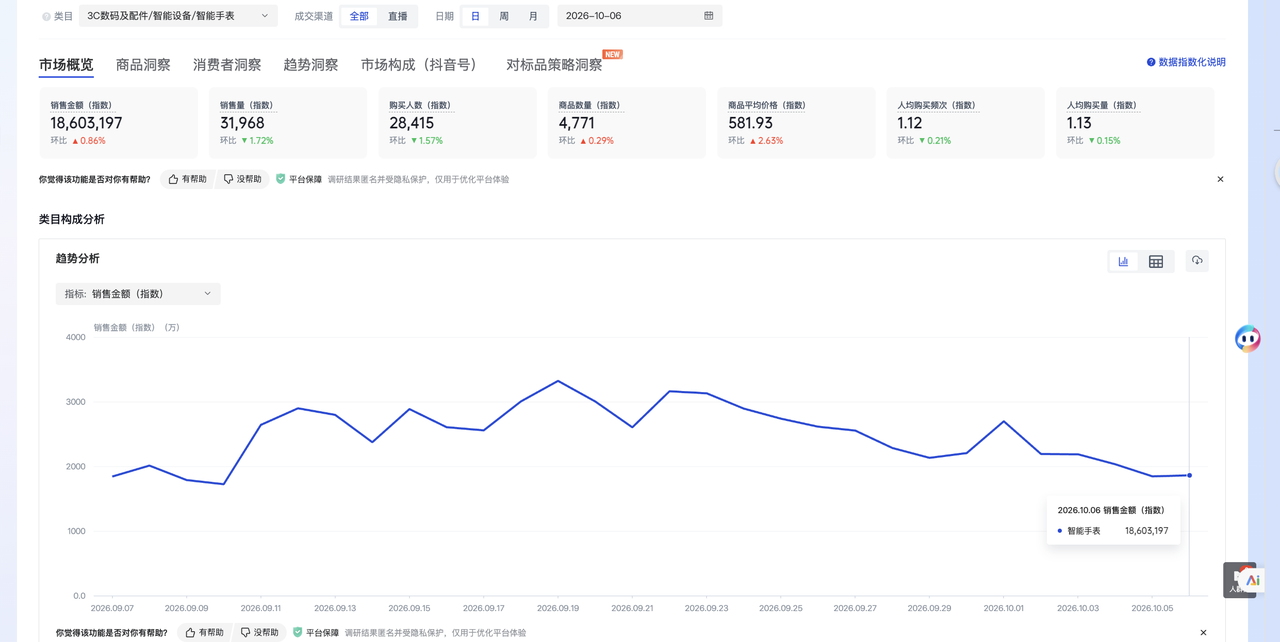Switch date granularity to 月
Image resolution: width=1280 pixels, height=642 pixels.
point(533,16)
